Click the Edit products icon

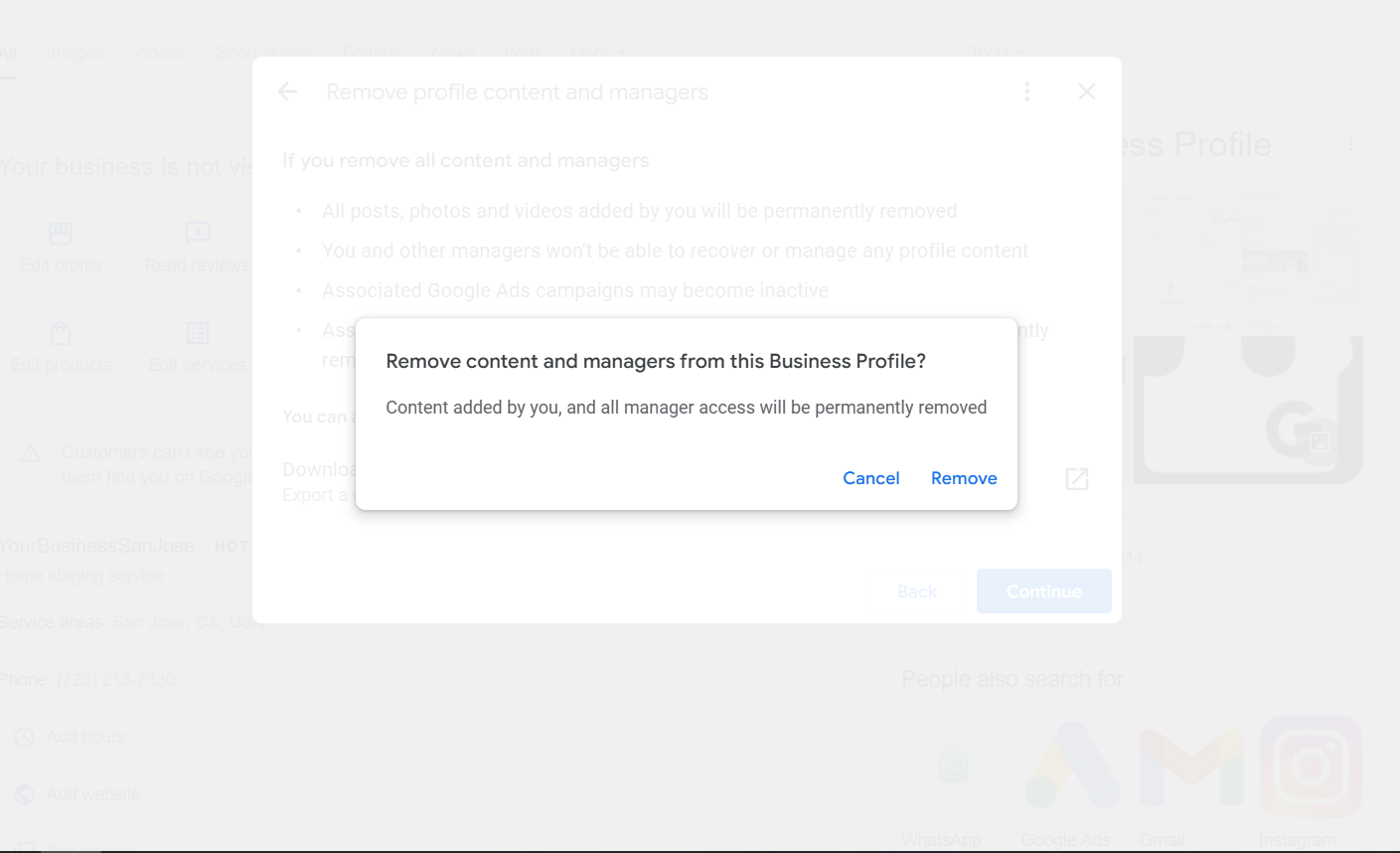(x=60, y=335)
